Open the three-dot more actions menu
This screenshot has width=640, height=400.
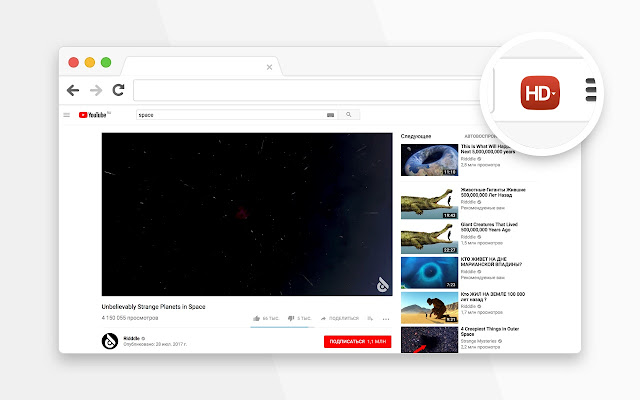pos(386,319)
